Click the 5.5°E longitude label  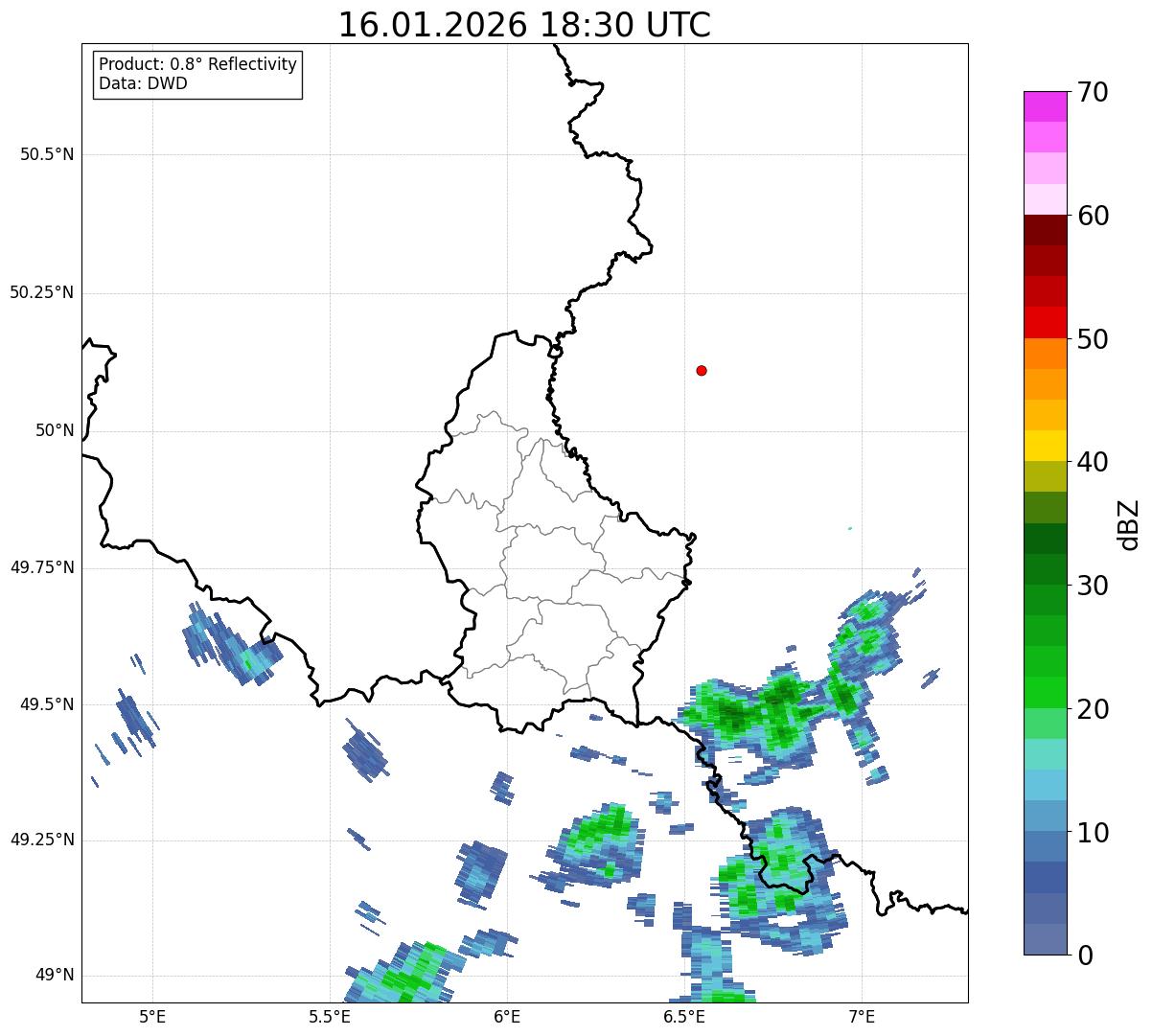[x=330, y=1016]
